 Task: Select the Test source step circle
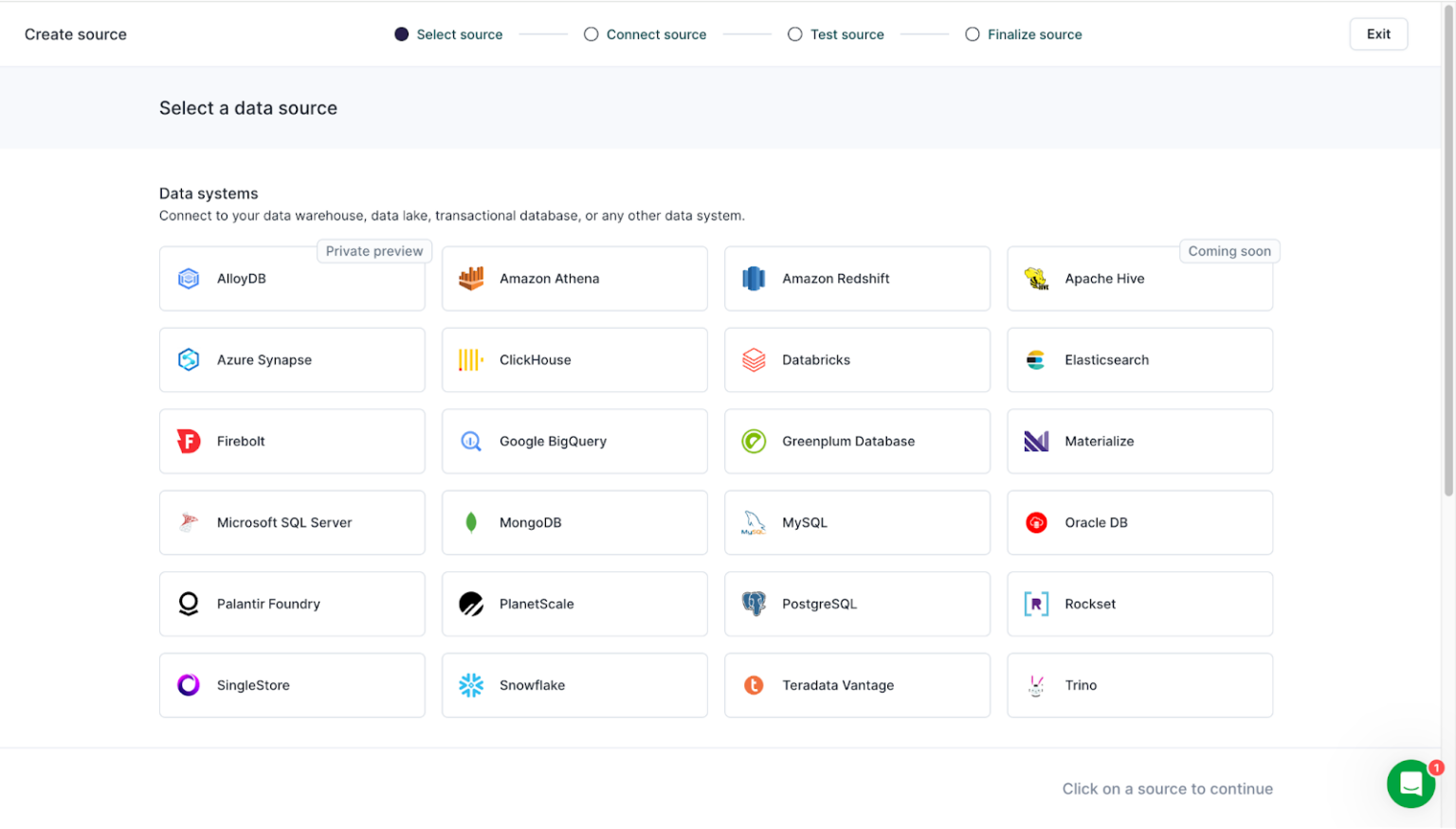tap(795, 34)
